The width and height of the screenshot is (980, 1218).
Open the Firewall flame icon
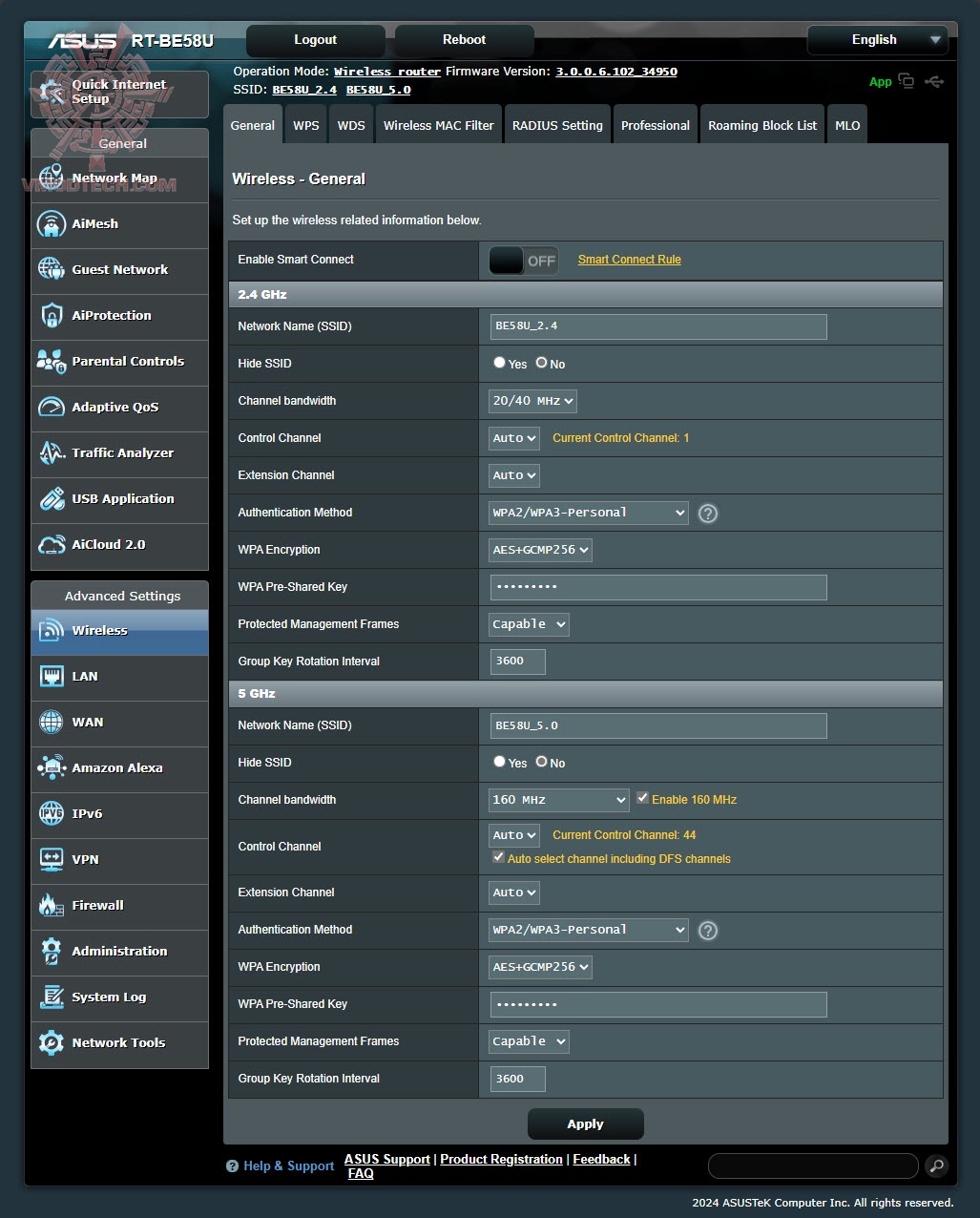tap(52, 906)
